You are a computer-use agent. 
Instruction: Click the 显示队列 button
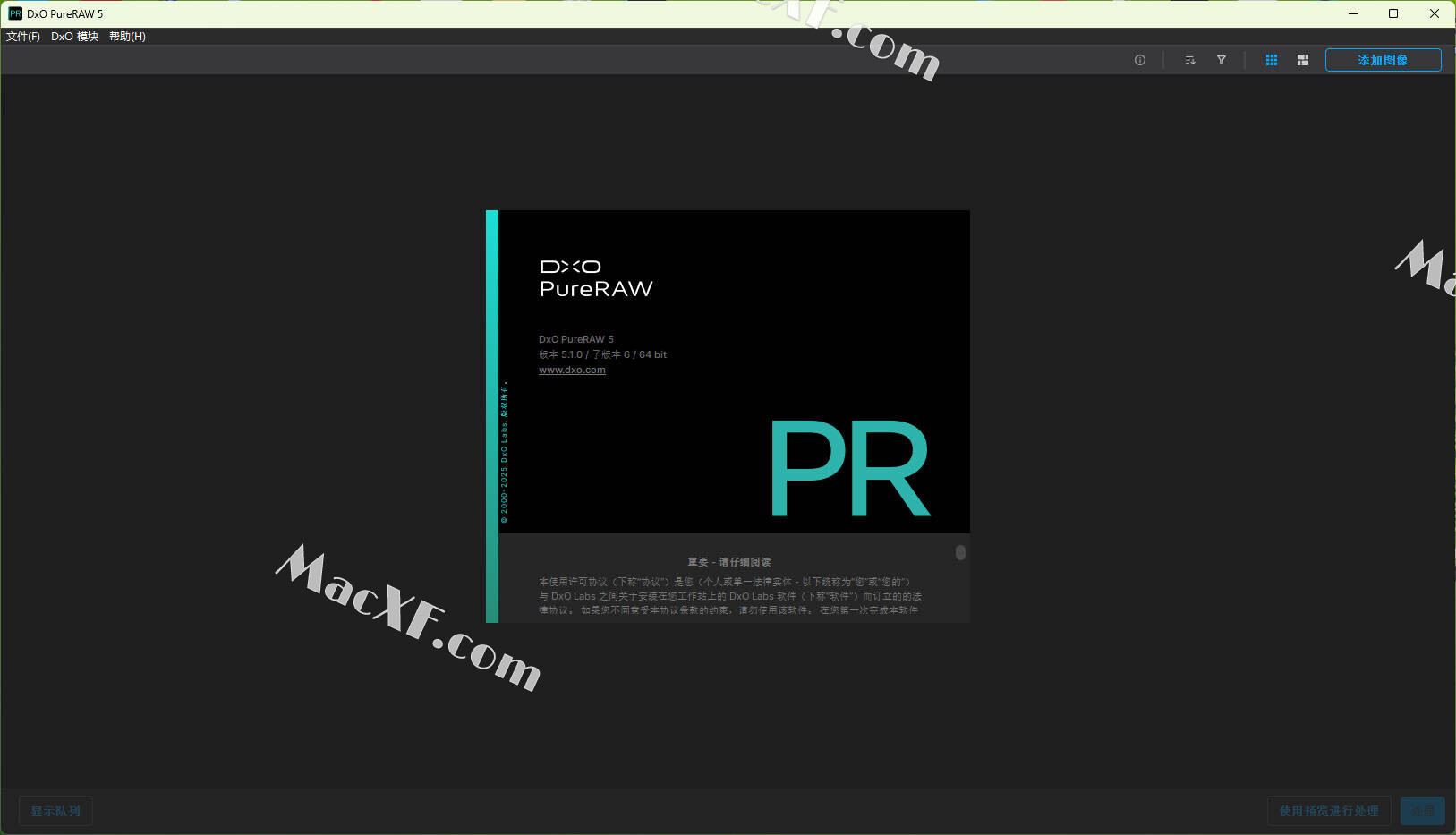(55, 811)
